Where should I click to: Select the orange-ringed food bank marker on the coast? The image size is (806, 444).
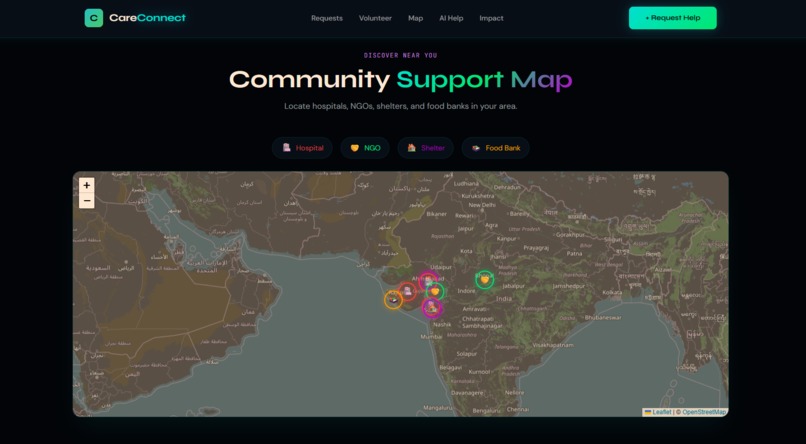(393, 300)
